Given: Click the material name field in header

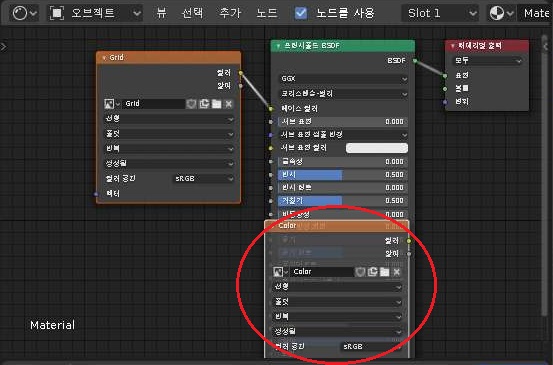Looking at the screenshot, I should 535,13.
